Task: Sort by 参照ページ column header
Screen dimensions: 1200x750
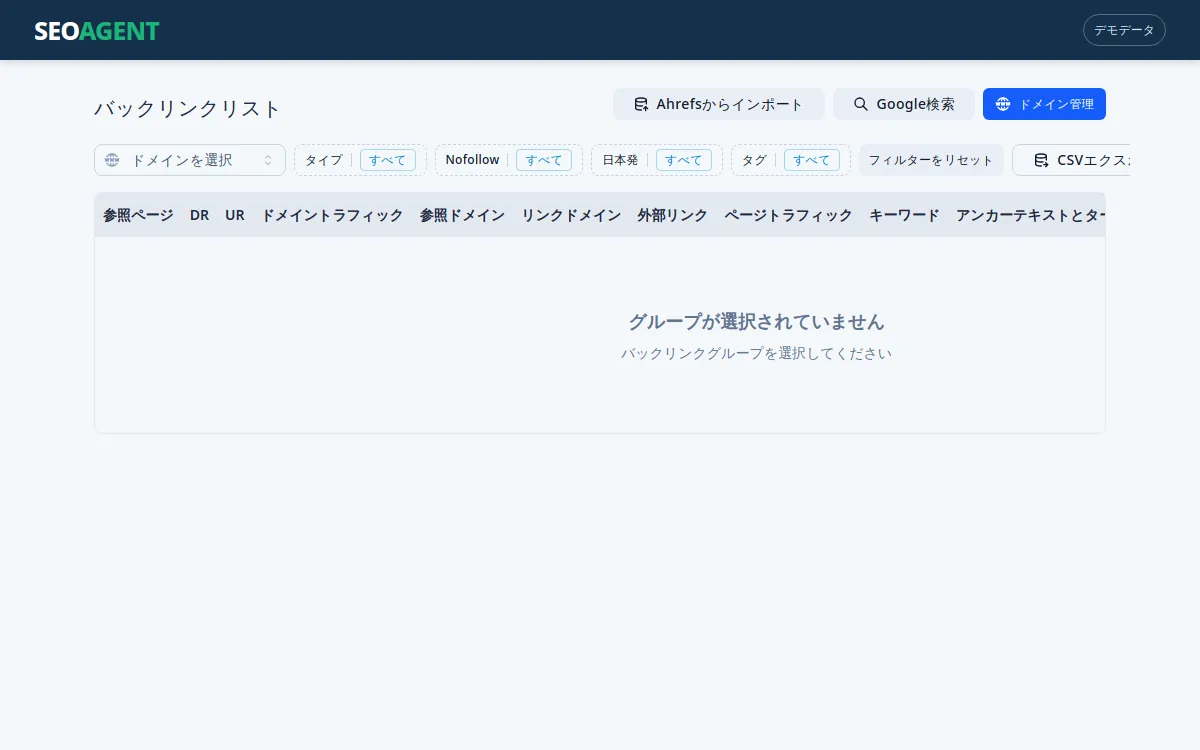Action: coord(138,215)
